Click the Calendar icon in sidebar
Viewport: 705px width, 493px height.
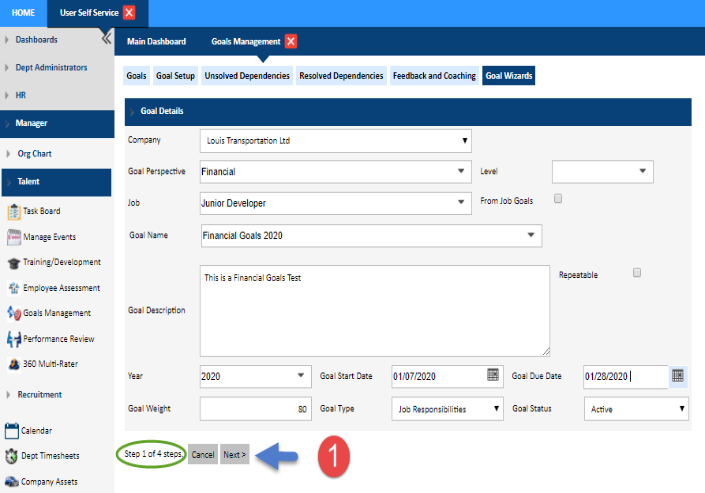11,430
